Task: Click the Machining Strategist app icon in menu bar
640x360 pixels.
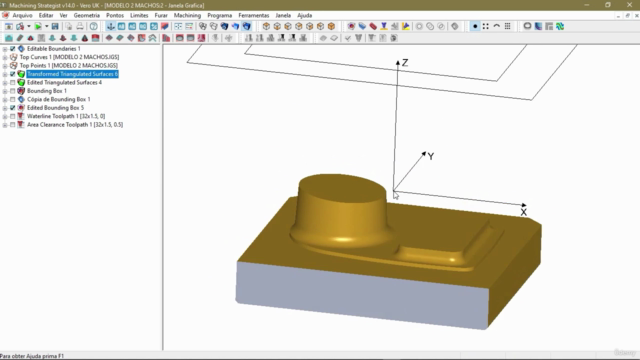Action: [5, 15]
